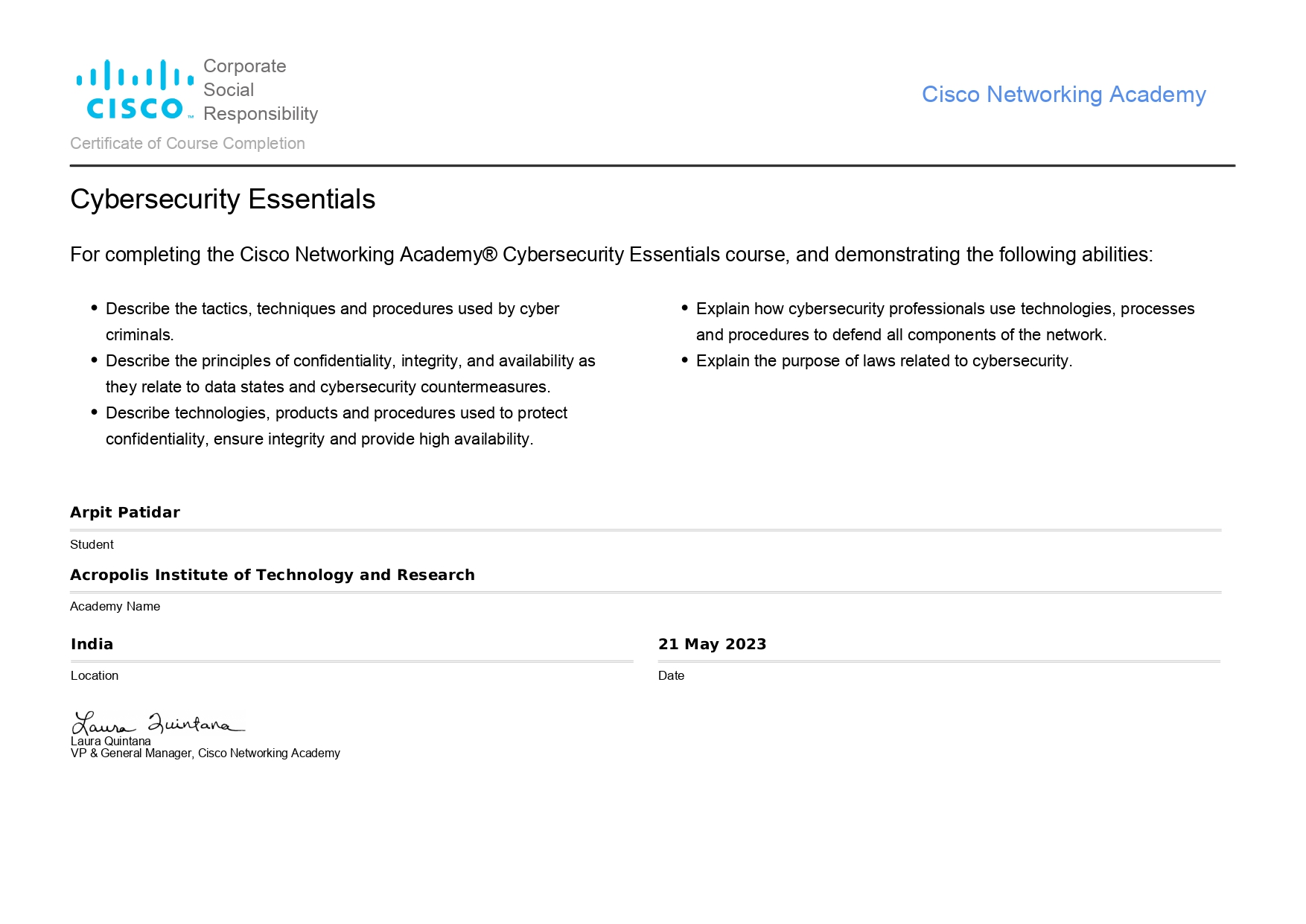The image size is (1306, 924).
Task: Click the Laura Quintana handwritten signature
Action: [x=157, y=723]
